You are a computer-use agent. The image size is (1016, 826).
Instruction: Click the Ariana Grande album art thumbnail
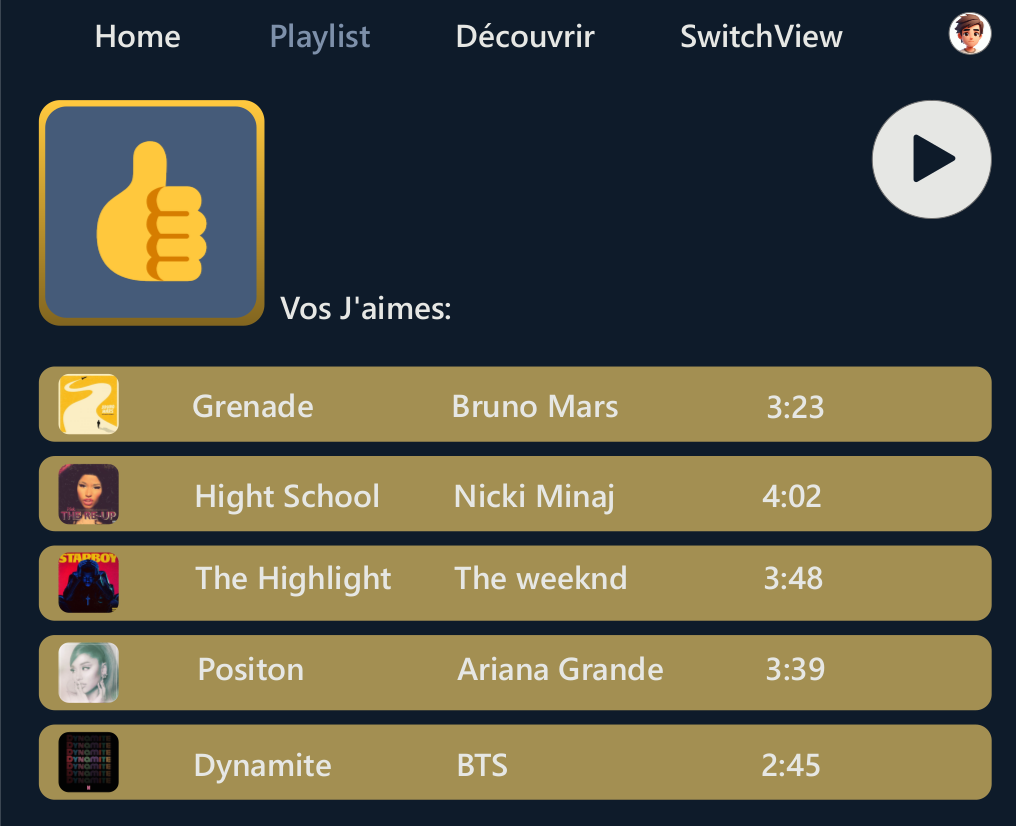click(89, 673)
